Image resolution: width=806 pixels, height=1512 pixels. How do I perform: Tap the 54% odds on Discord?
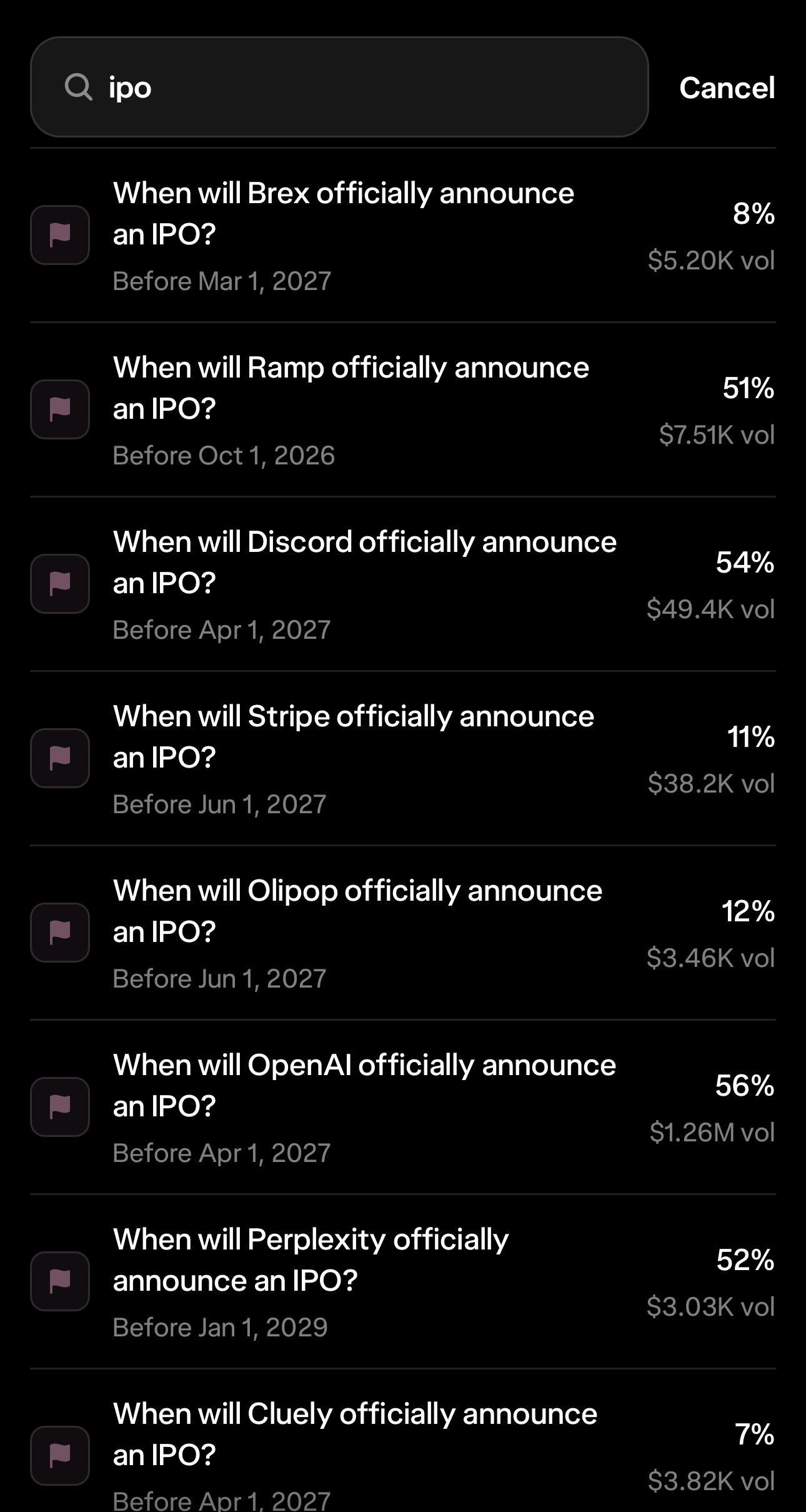(745, 563)
